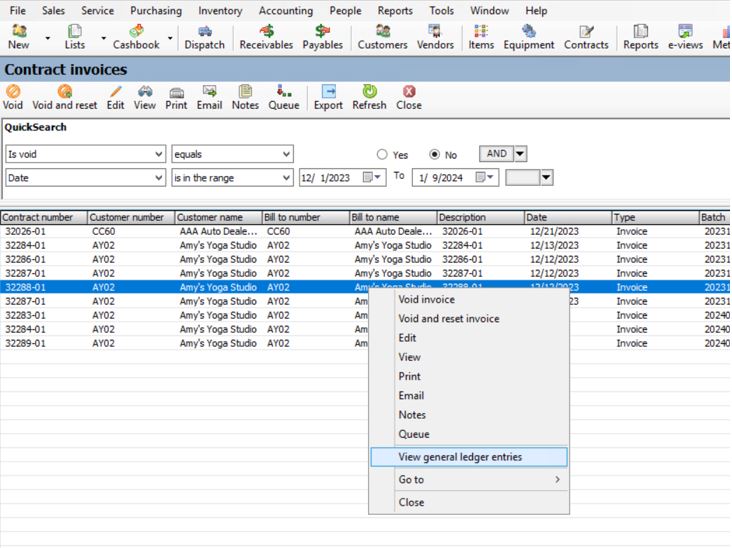Open the Accounting menu
The image size is (732, 548).
(286, 10)
